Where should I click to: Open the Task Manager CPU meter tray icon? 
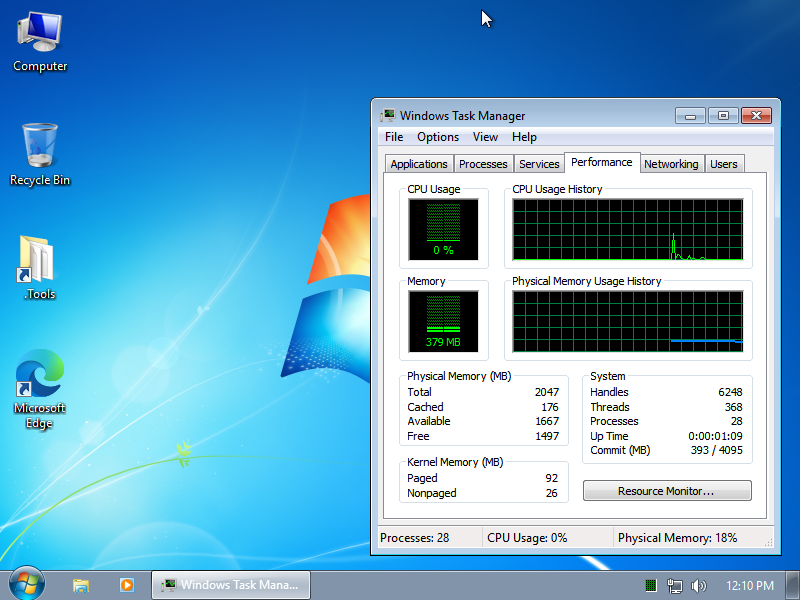tap(651, 585)
